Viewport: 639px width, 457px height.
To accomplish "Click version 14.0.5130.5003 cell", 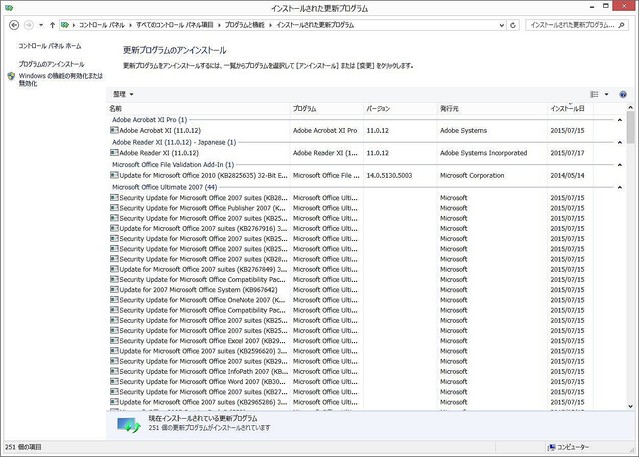I will [389, 175].
